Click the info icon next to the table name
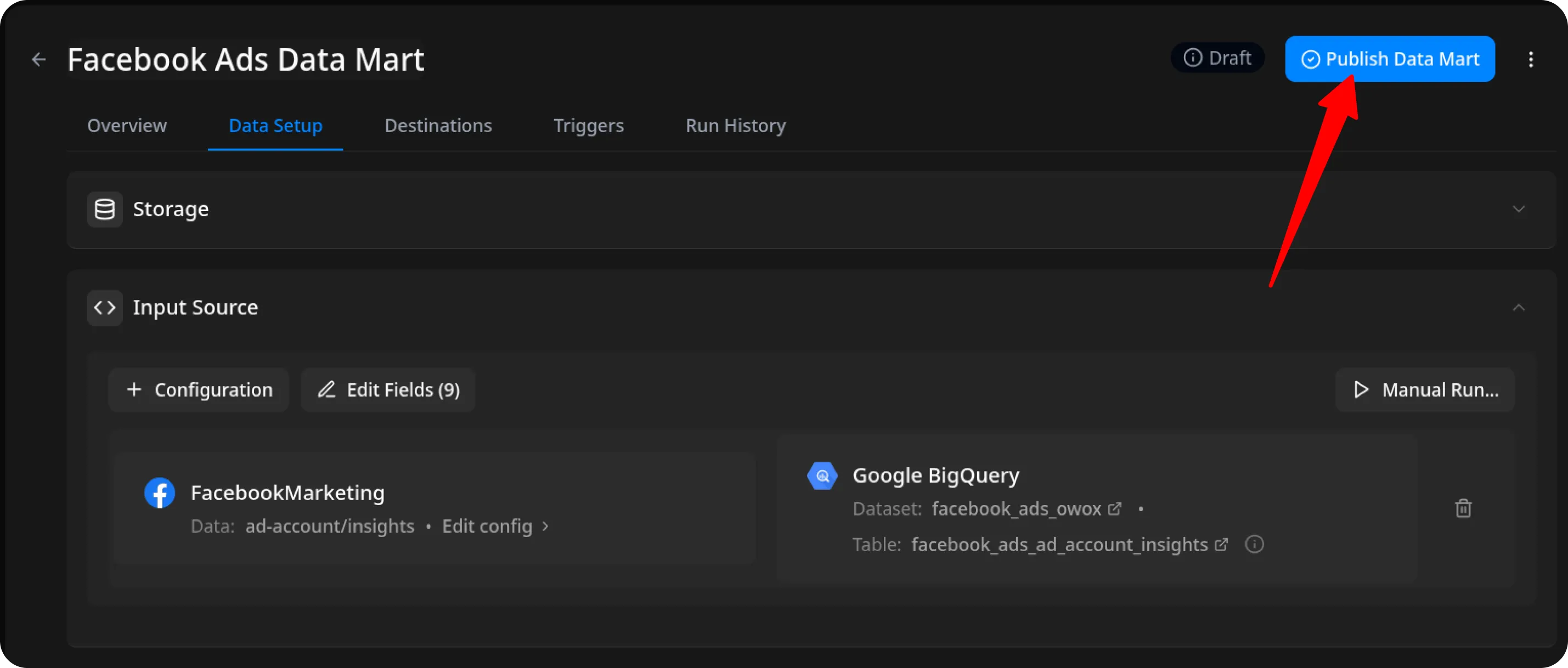 (1254, 545)
